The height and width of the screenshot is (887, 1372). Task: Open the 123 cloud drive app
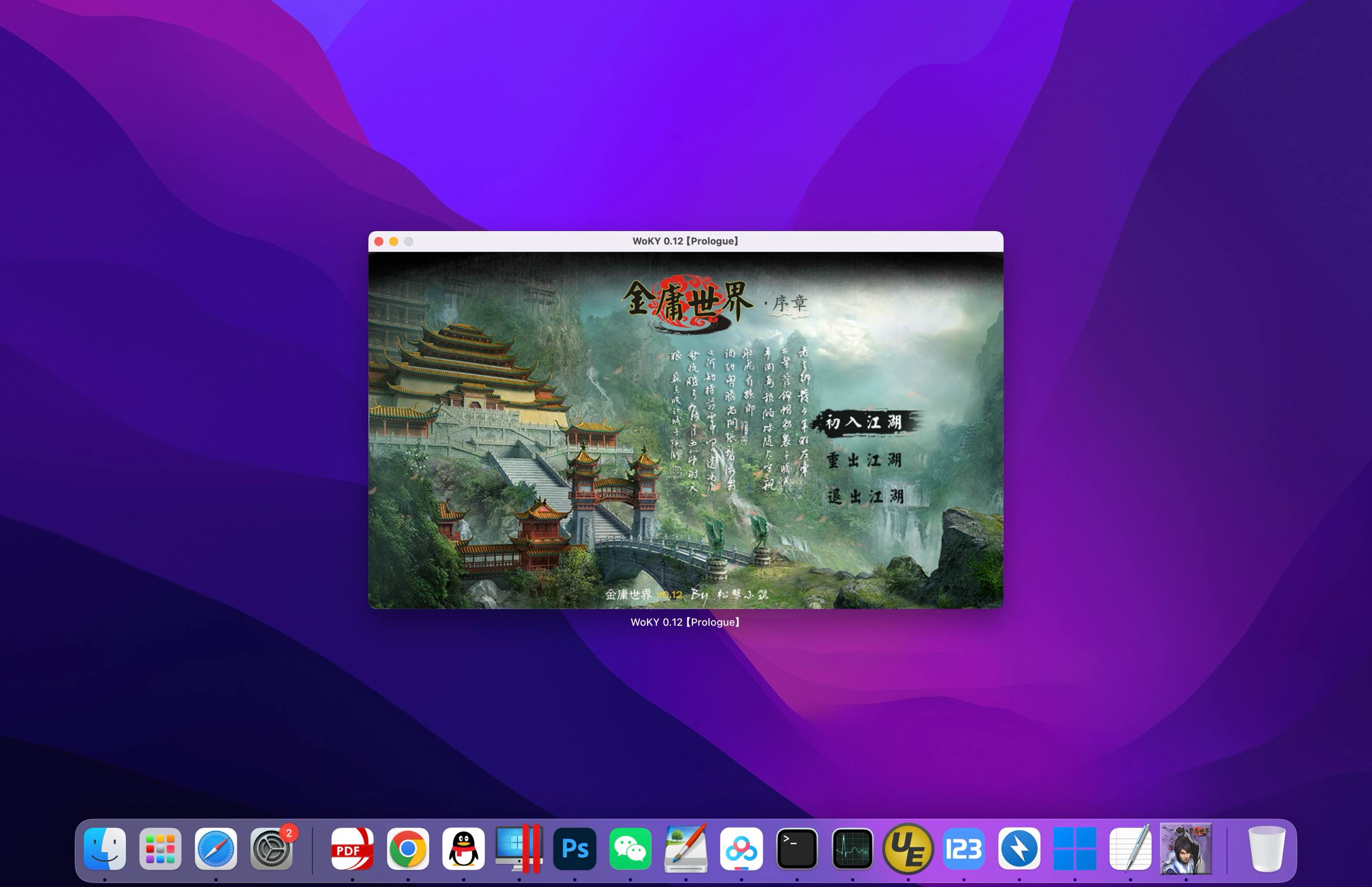click(964, 849)
